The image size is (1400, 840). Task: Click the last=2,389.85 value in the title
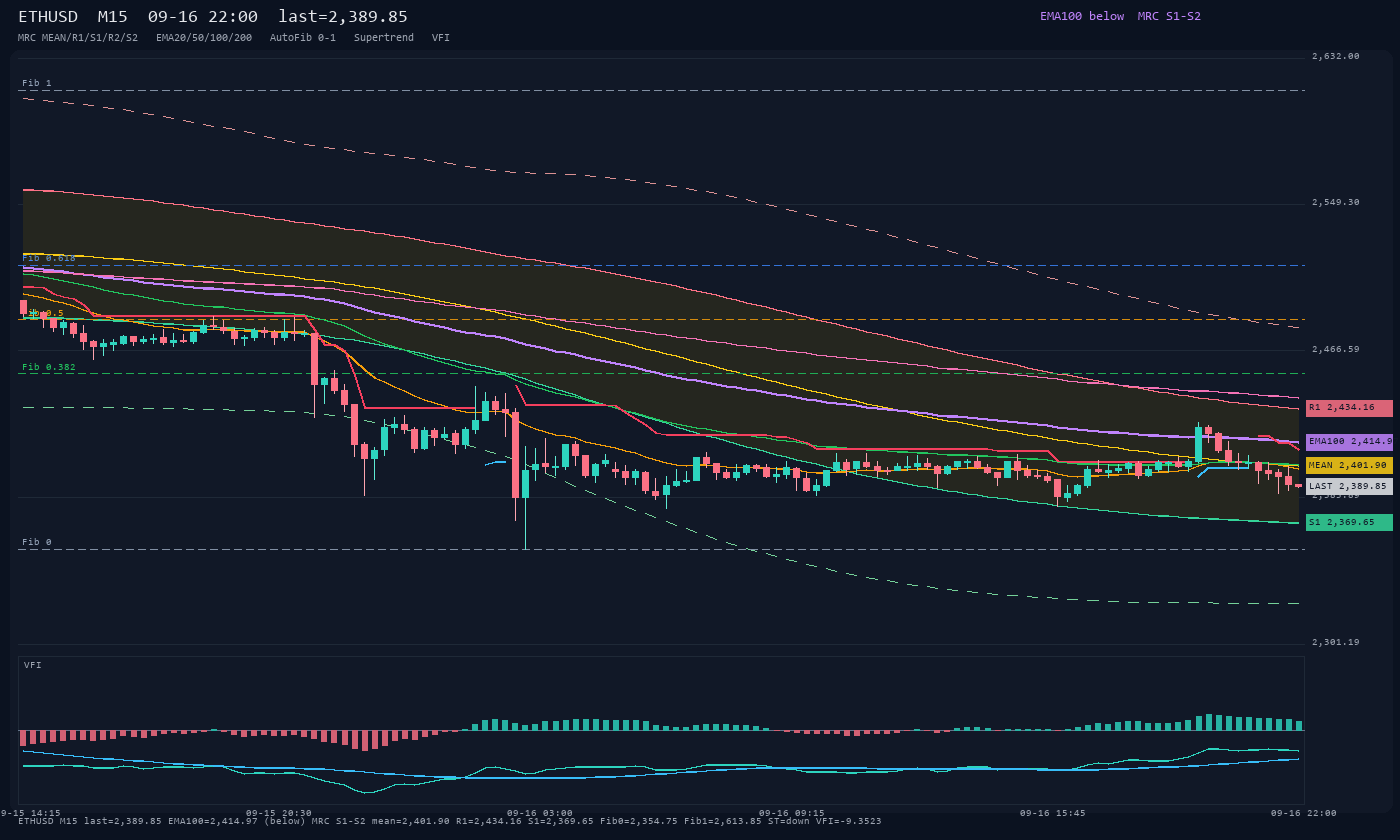coord(343,17)
